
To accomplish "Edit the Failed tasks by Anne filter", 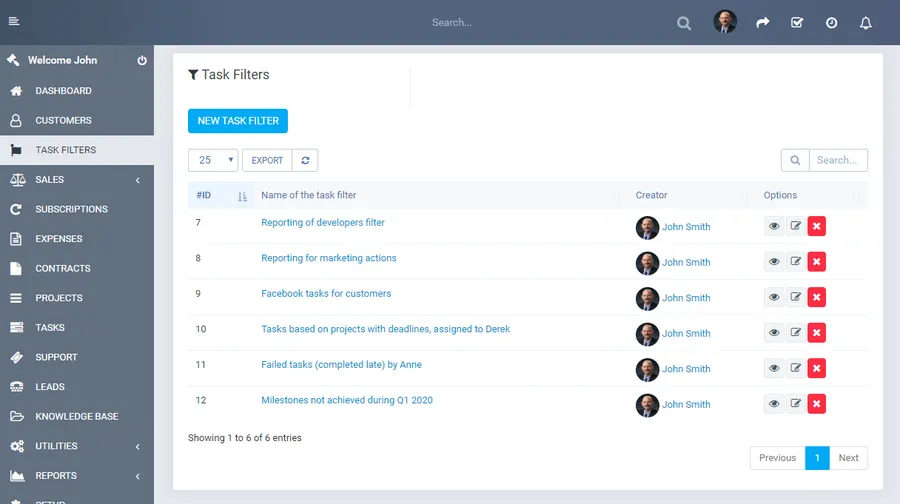I will coord(796,369).
